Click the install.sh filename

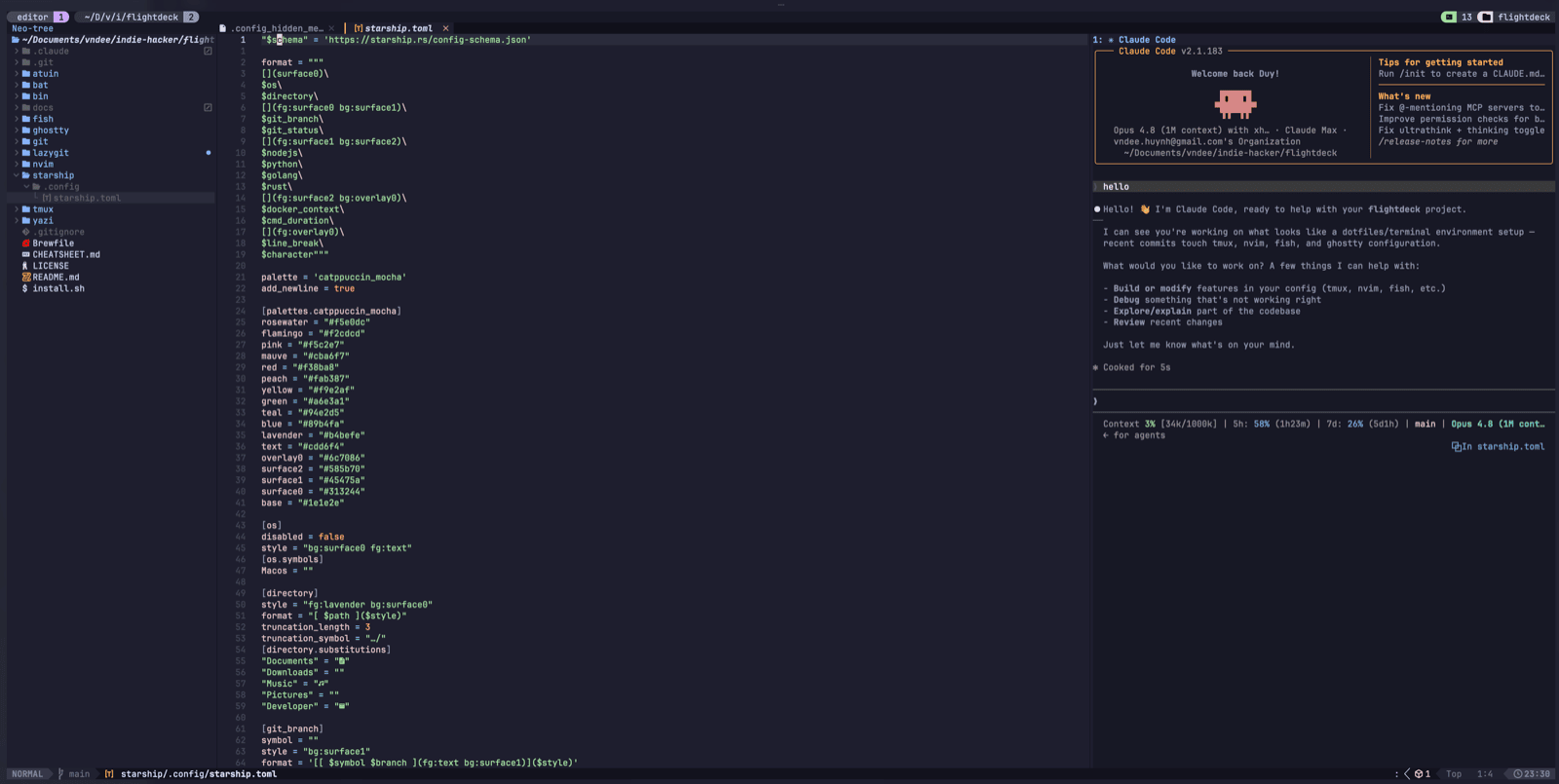[x=58, y=289]
